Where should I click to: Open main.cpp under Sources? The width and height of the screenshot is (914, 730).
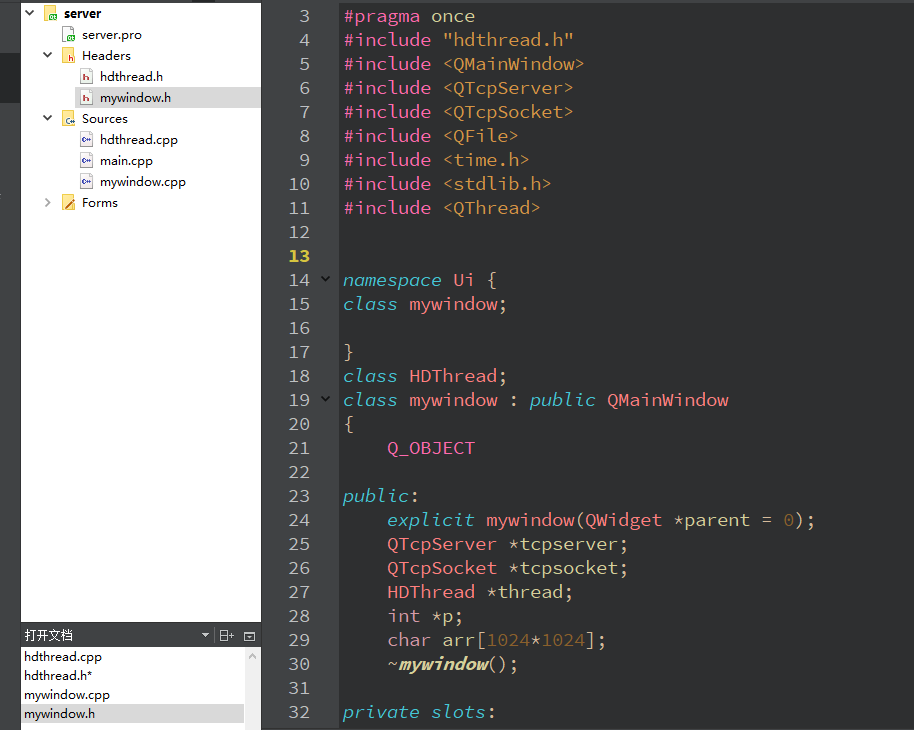pyautogui.click(x=126, y=161)
